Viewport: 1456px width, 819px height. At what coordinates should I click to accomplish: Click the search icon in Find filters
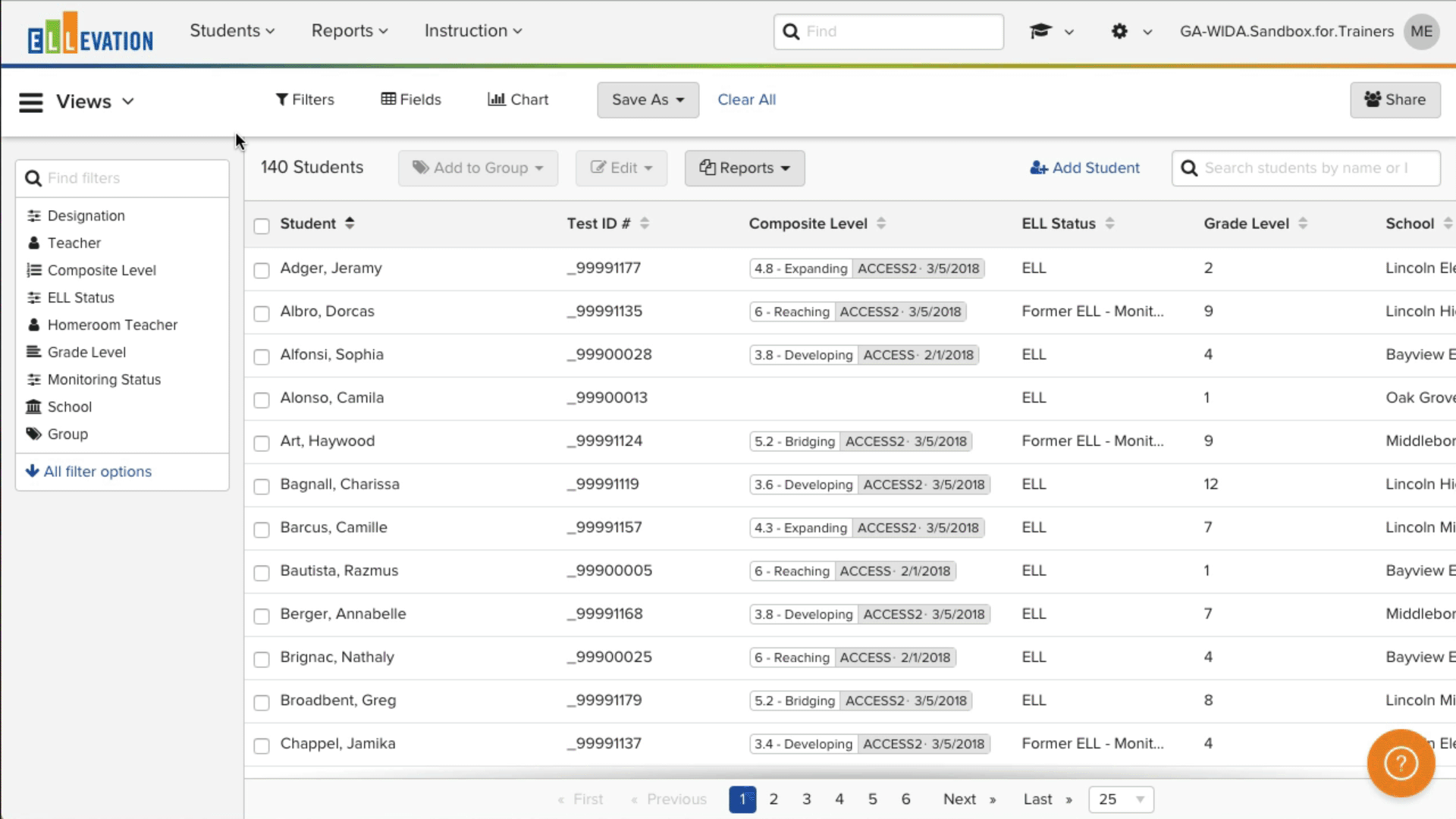click(33, 178)
